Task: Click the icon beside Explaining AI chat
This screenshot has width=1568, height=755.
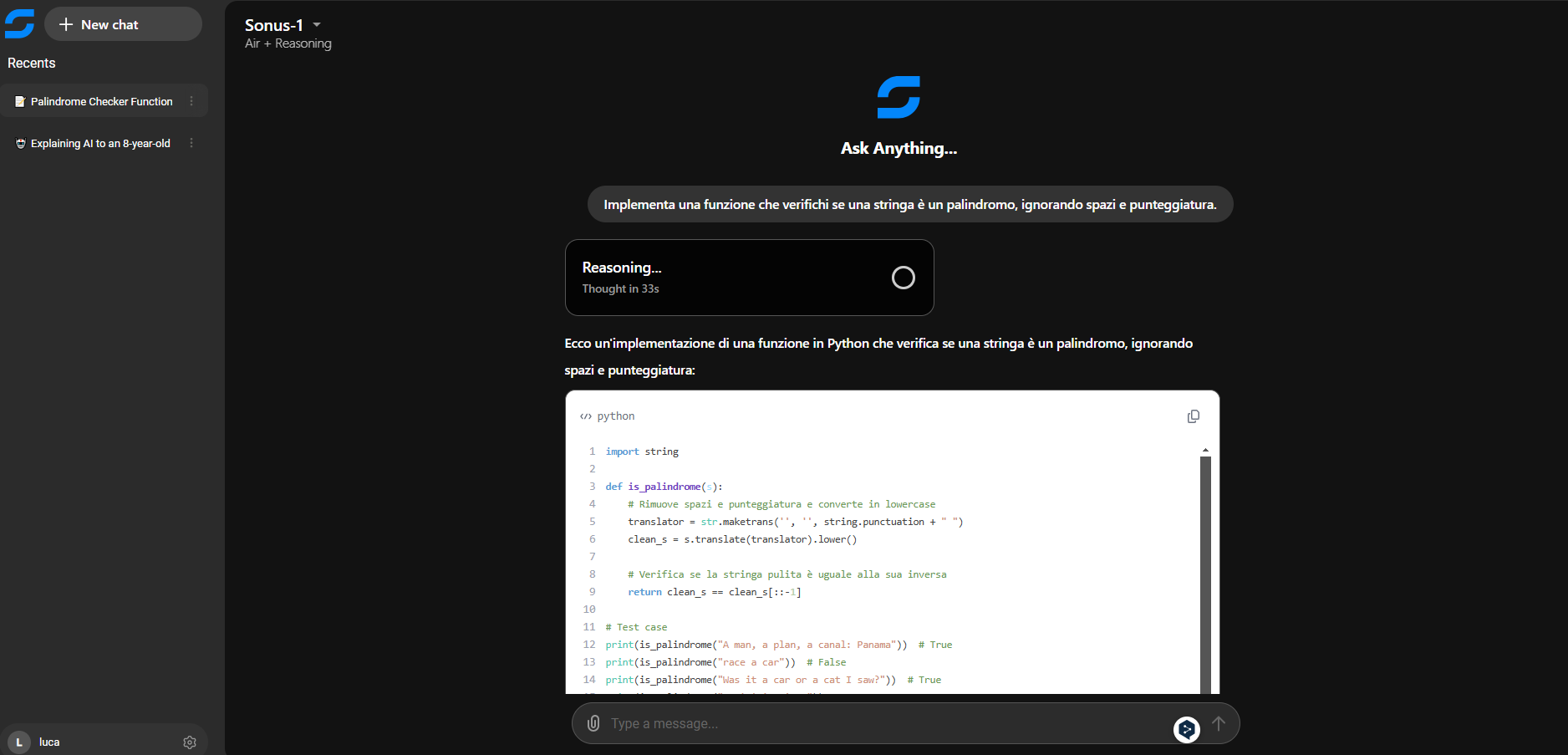Action: tap(20, 143)
